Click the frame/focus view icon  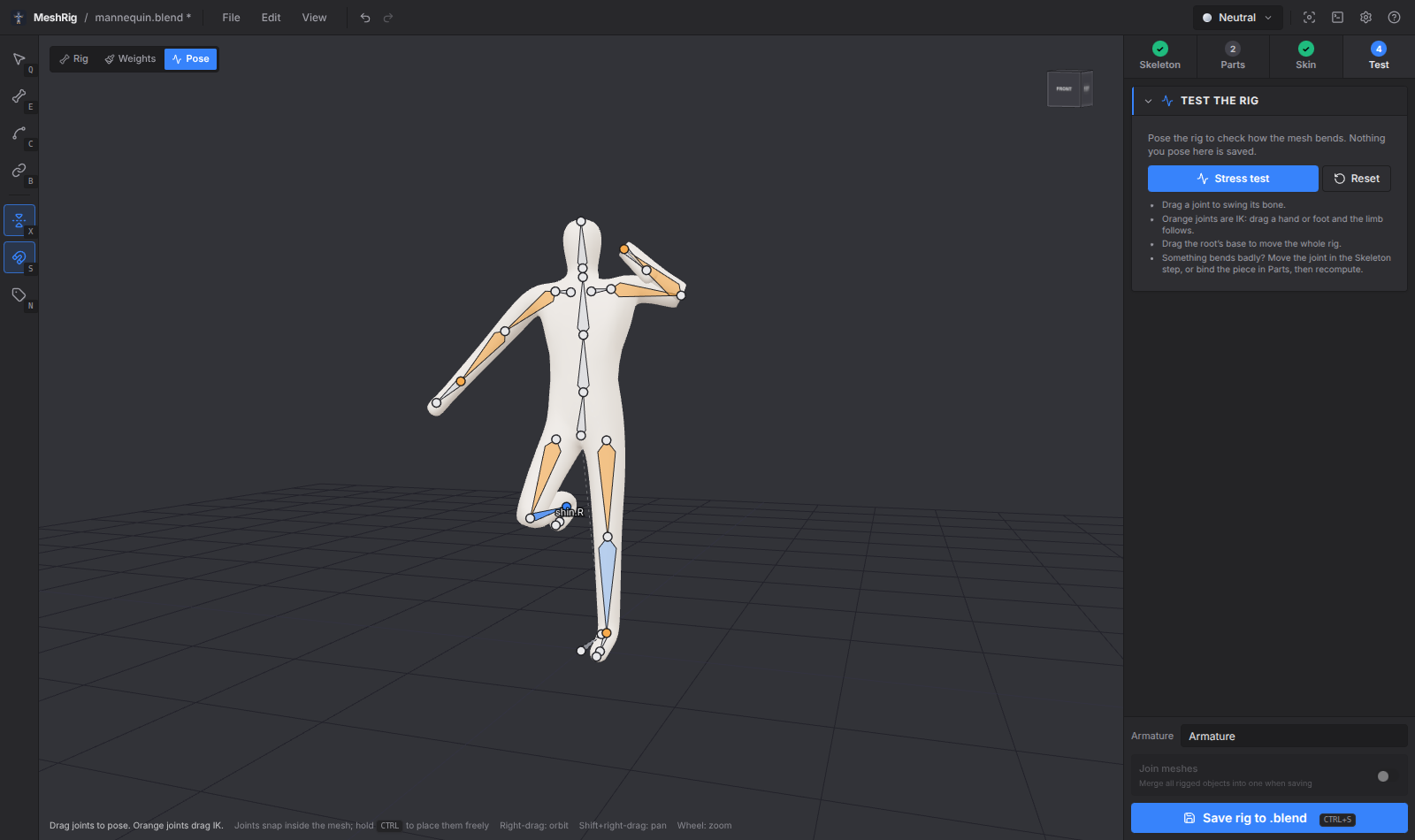(x=1310, y=18)
